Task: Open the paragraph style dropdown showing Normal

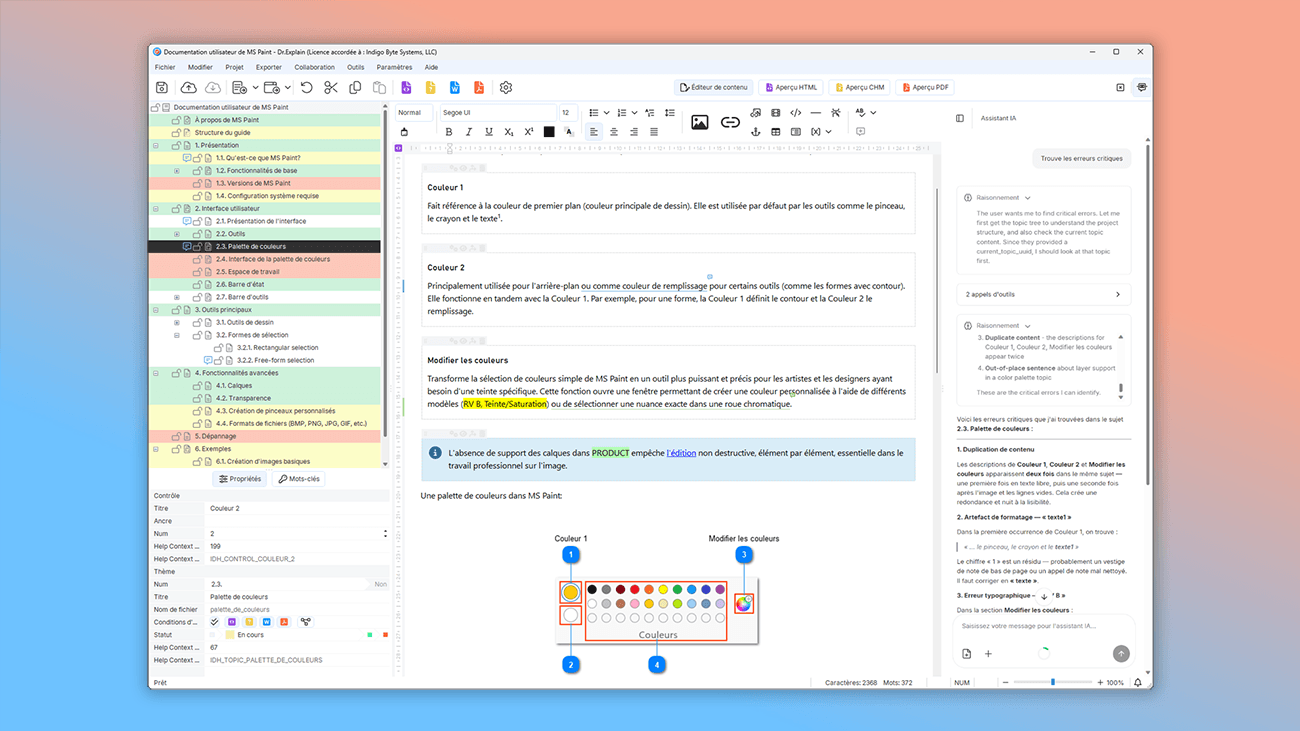Action: [414, 113]
